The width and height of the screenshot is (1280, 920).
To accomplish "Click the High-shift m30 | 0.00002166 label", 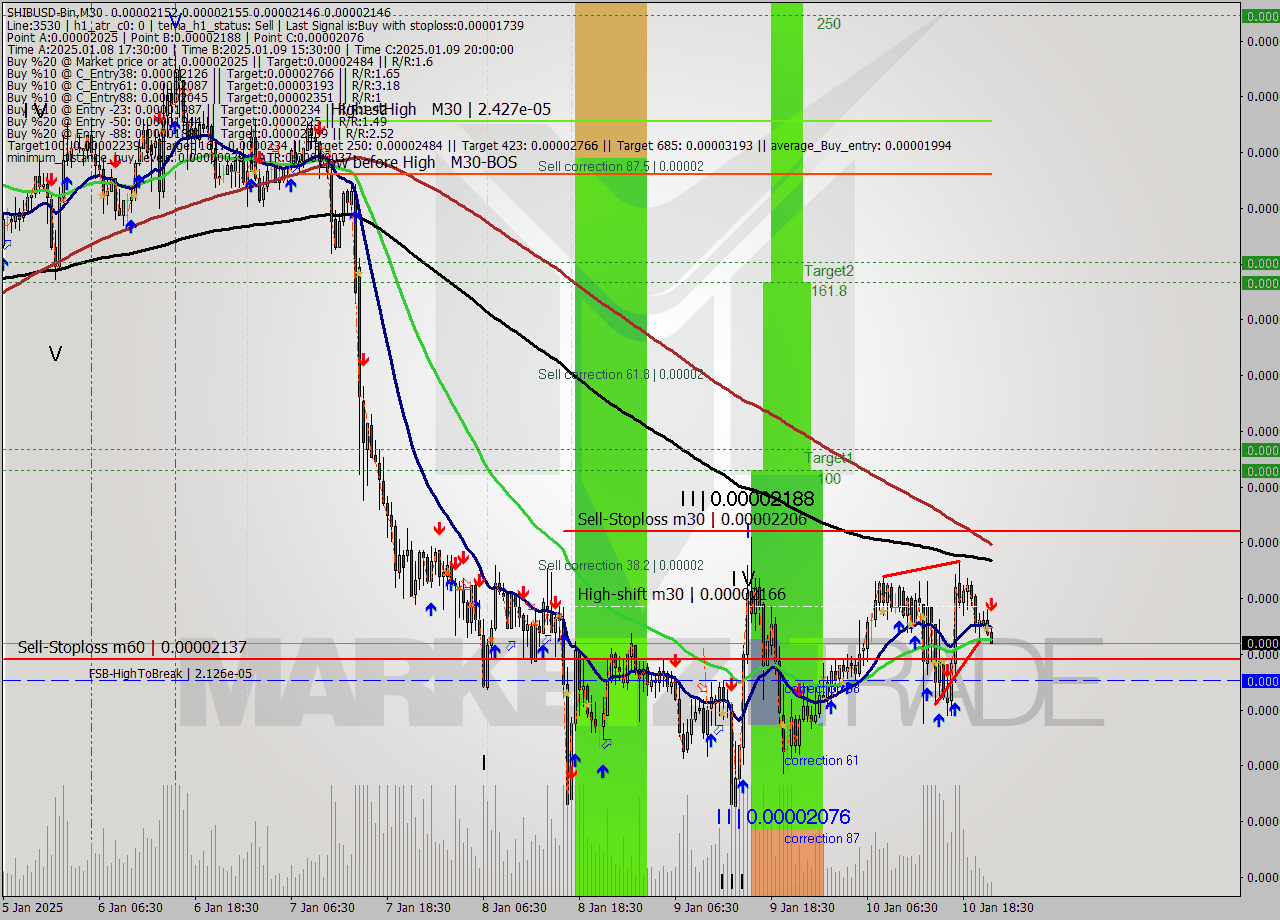I will 681,594.
